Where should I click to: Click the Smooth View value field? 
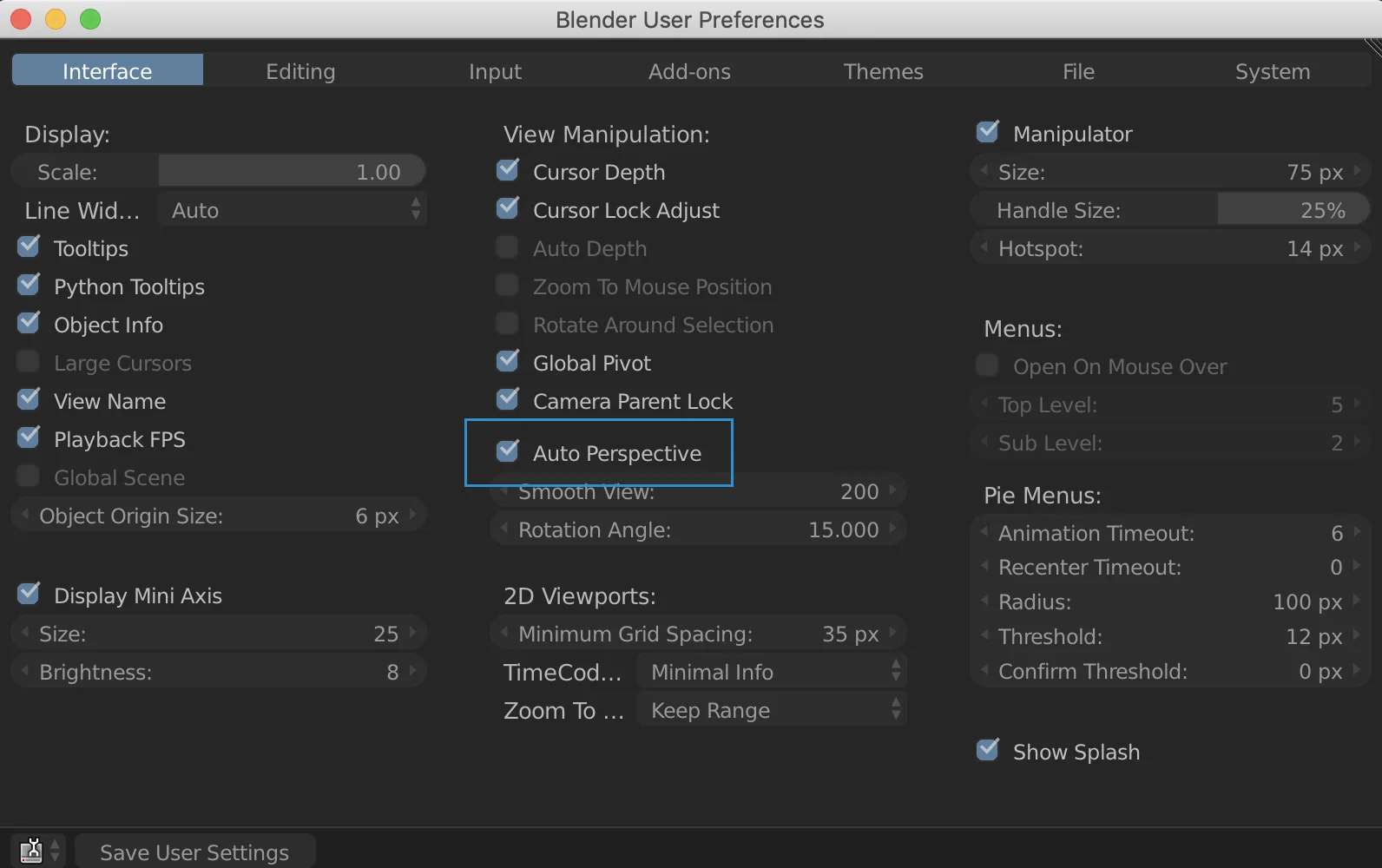[699, 491]
